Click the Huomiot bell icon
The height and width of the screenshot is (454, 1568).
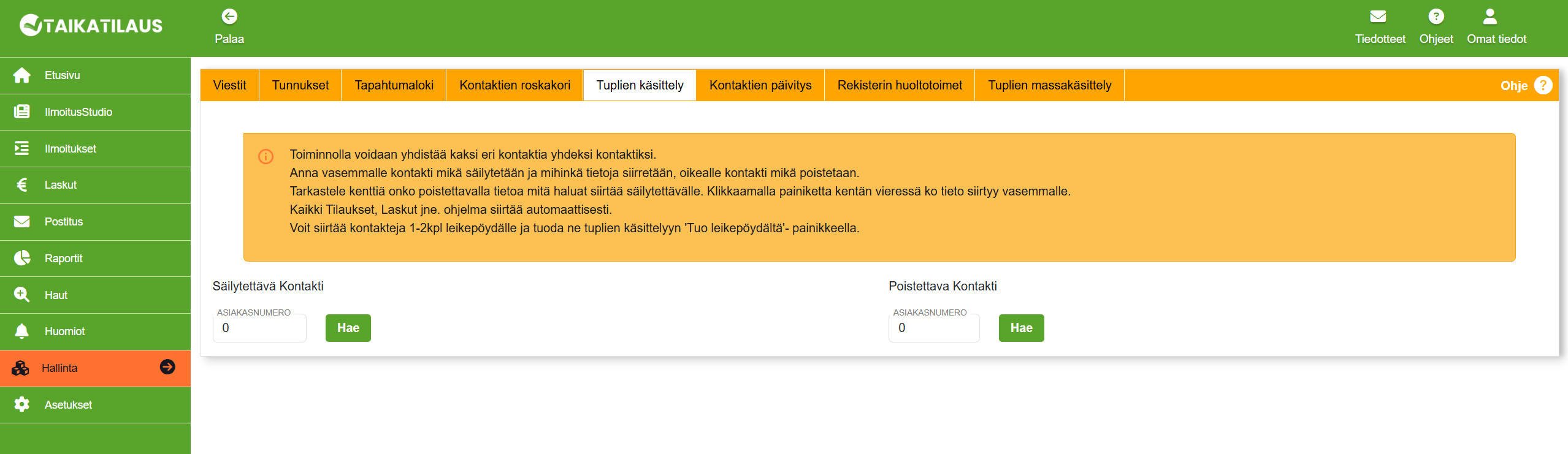22,331
